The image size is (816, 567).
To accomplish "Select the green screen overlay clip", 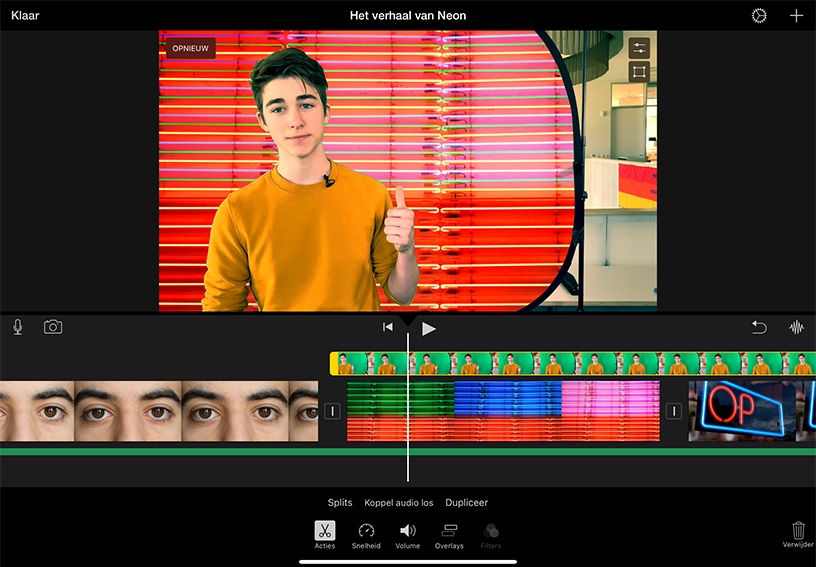I will 572,364.
